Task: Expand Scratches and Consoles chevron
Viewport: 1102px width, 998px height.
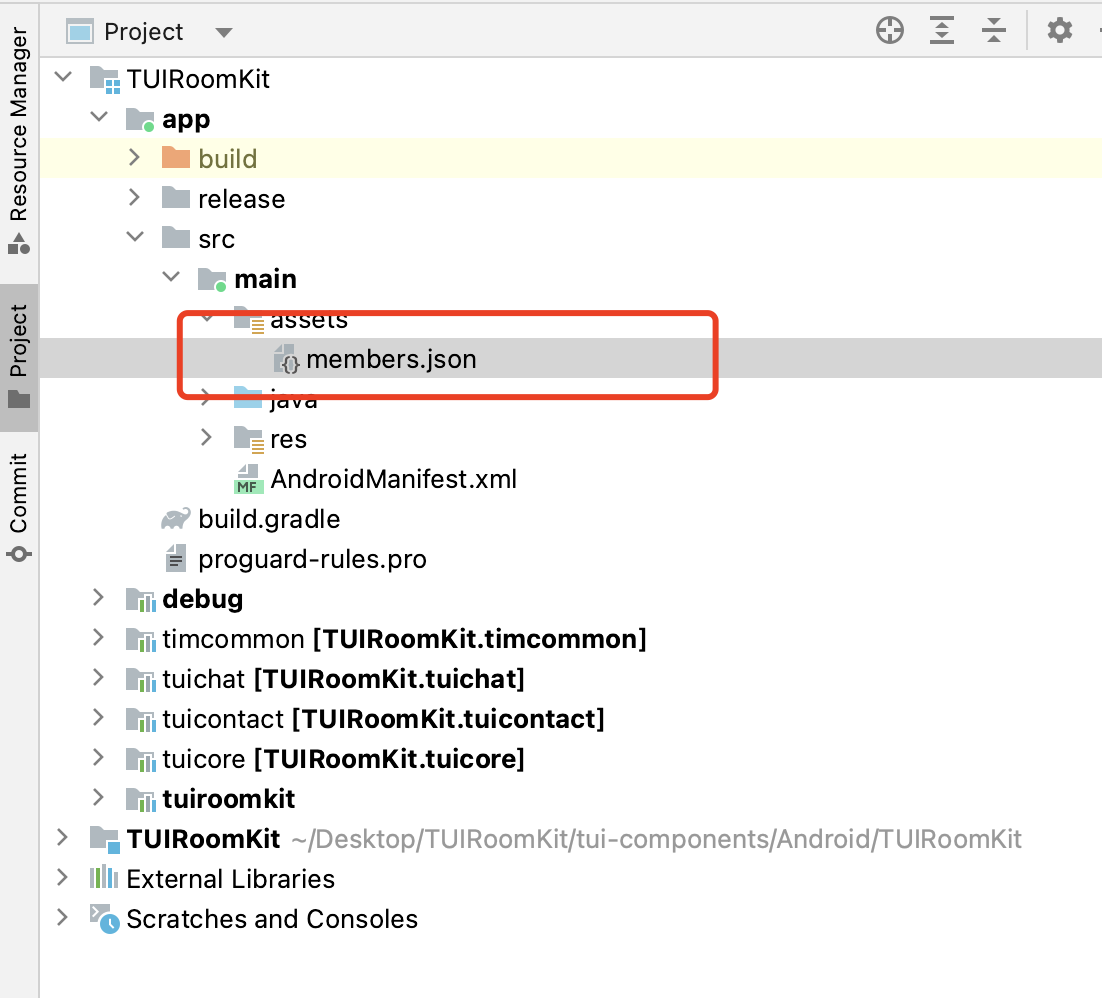Action: [x=63, y=917]
